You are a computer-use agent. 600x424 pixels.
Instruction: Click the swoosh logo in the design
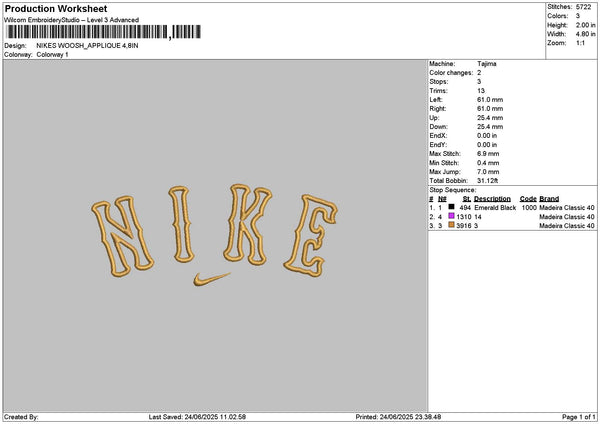[212, 279]
